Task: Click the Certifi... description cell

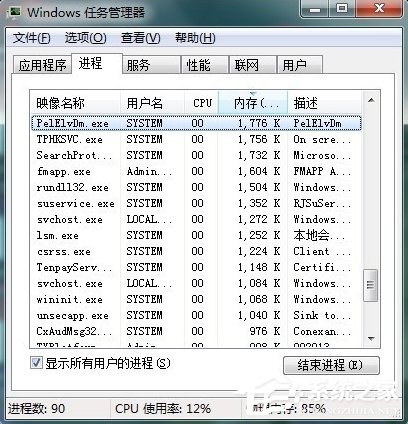Action: [x=322, y=267]
